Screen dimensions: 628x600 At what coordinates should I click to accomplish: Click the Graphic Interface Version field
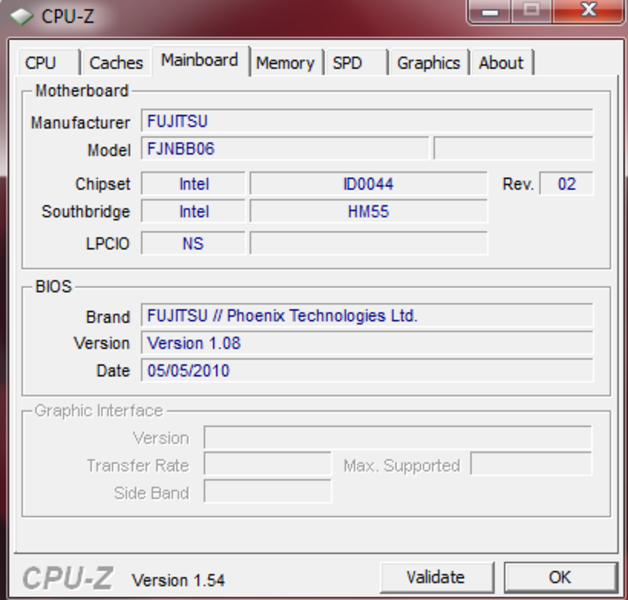(x=398, y=437)
